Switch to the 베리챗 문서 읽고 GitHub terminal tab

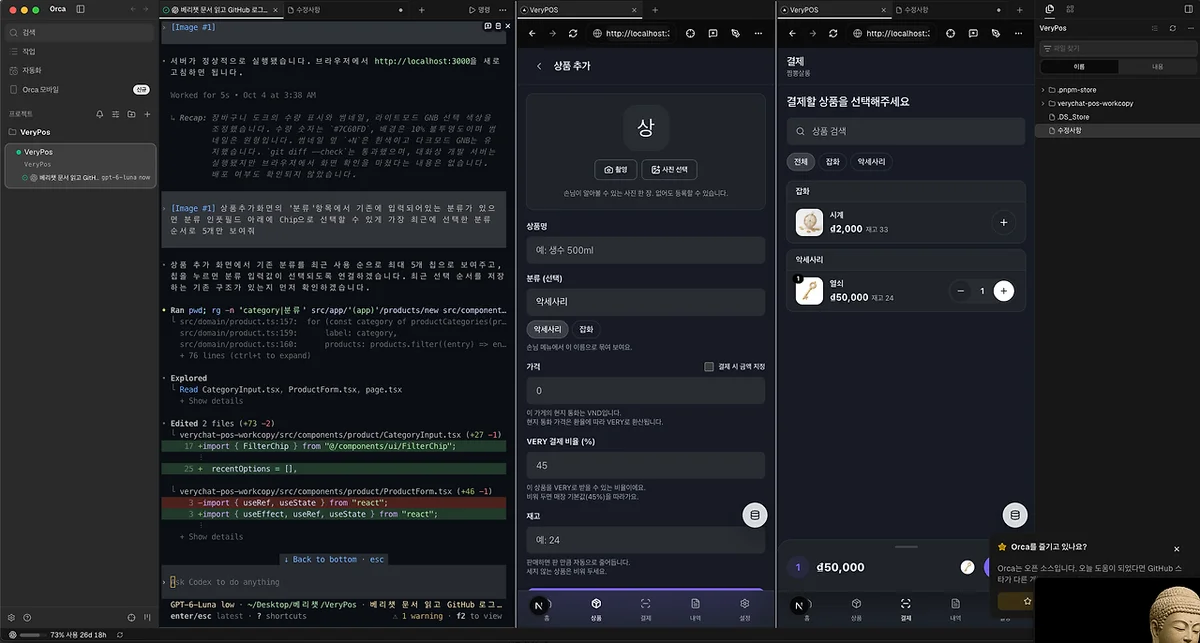pyautogui.click(x=221, y=8)
